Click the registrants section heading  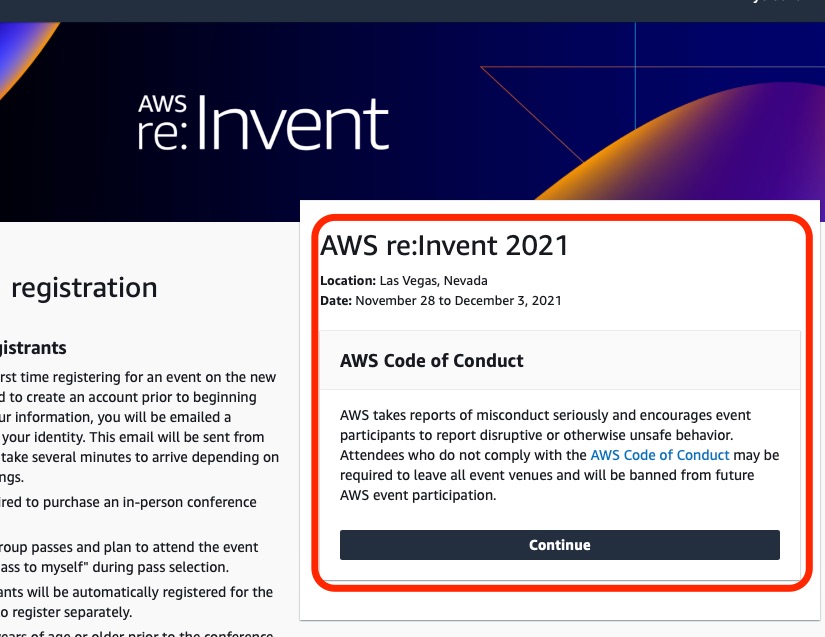click(33, 347)
